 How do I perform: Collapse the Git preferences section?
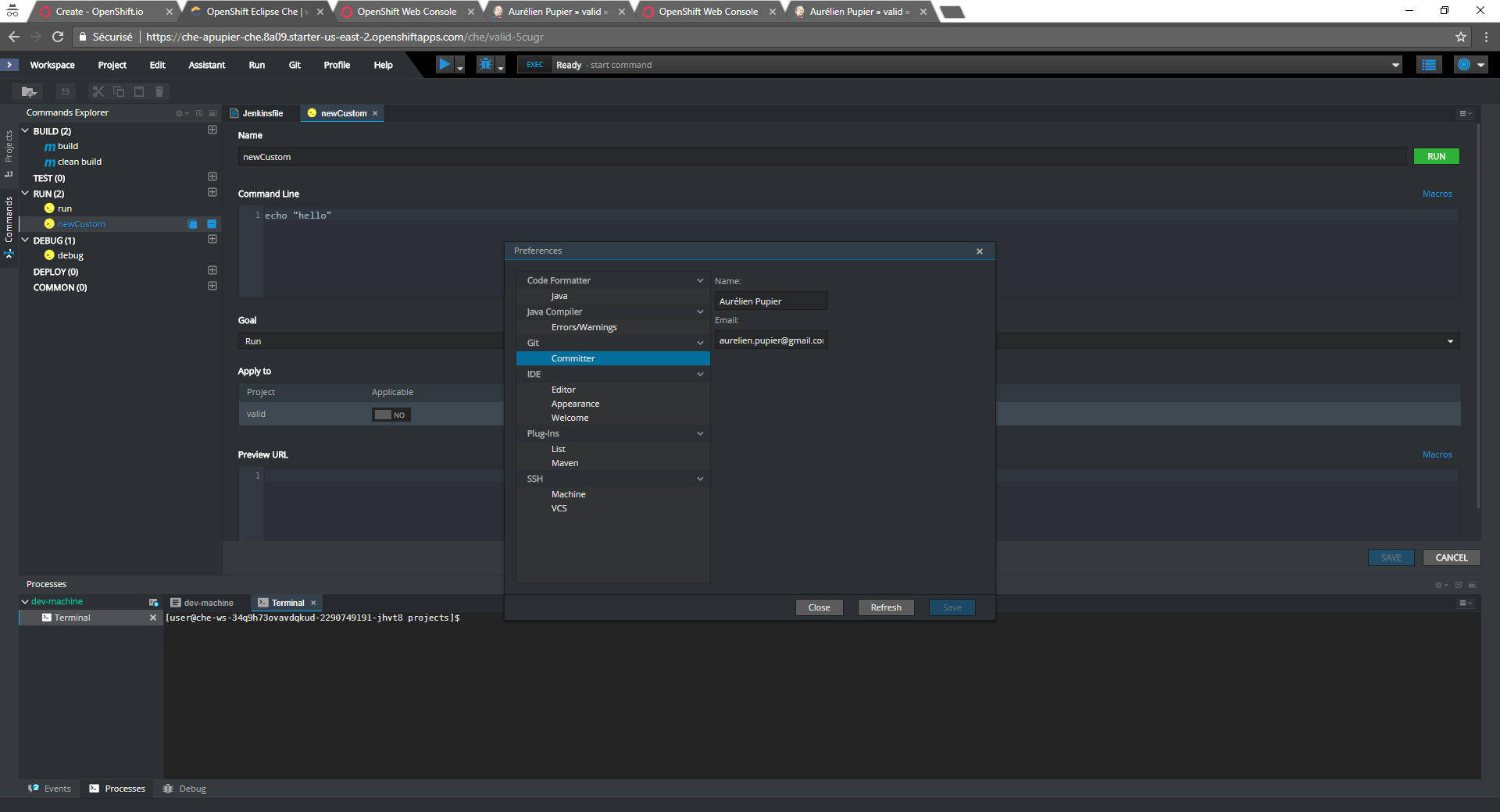click(700, 343)
